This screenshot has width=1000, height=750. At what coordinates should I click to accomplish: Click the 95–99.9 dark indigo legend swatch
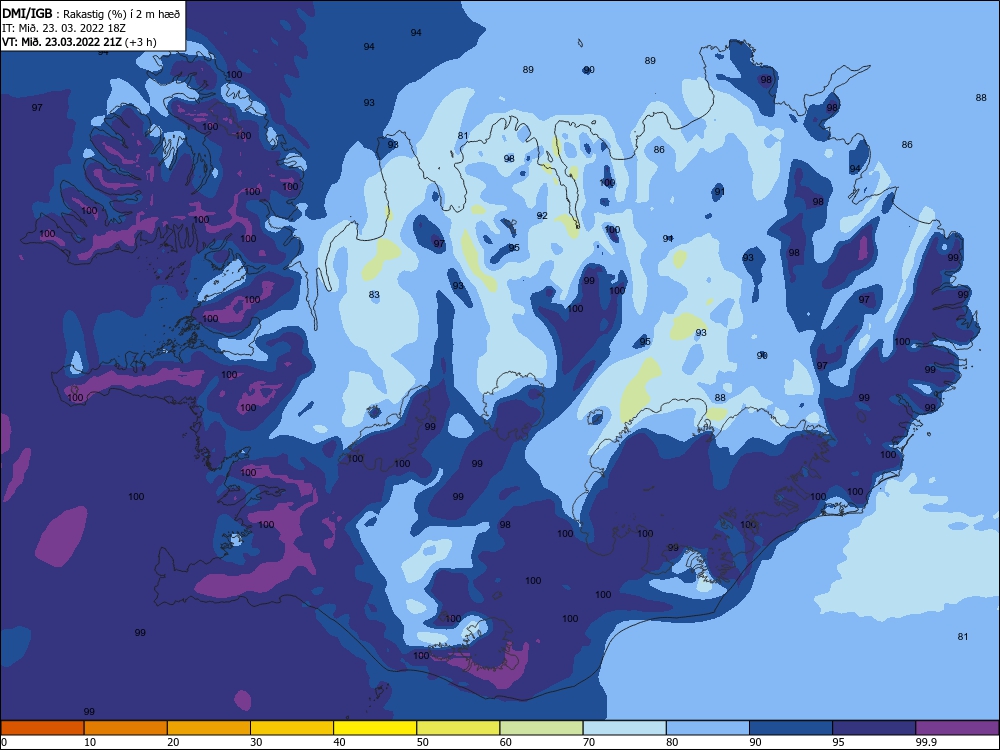874,728
